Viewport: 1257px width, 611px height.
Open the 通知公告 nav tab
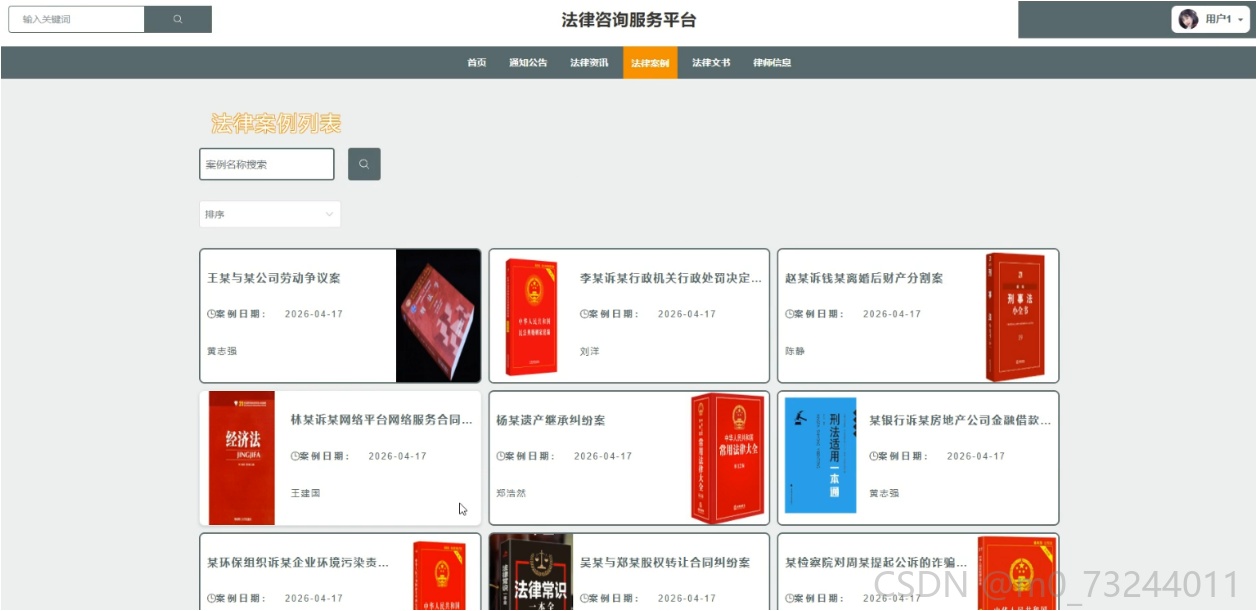[528, 63]
